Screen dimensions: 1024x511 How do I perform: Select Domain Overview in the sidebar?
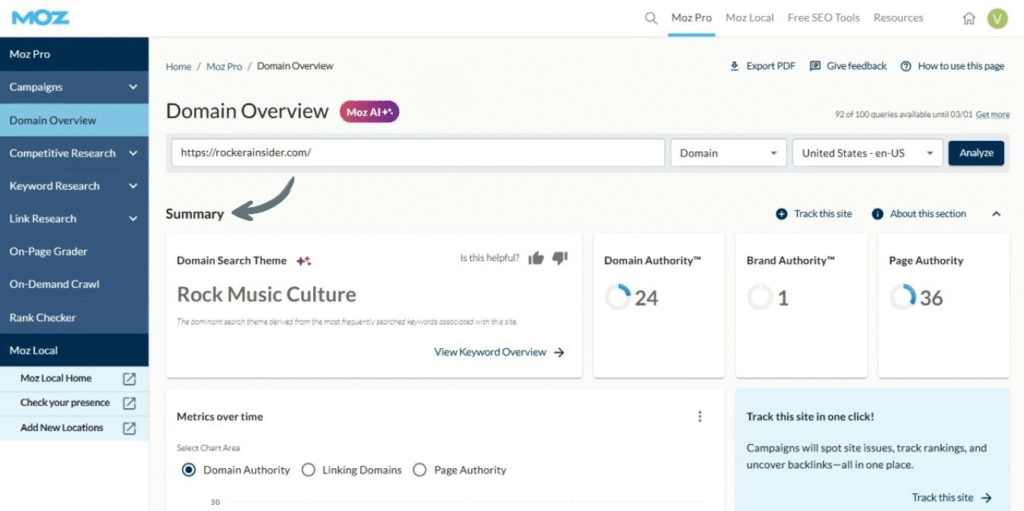pyautogui.click(x=74, y=120)
